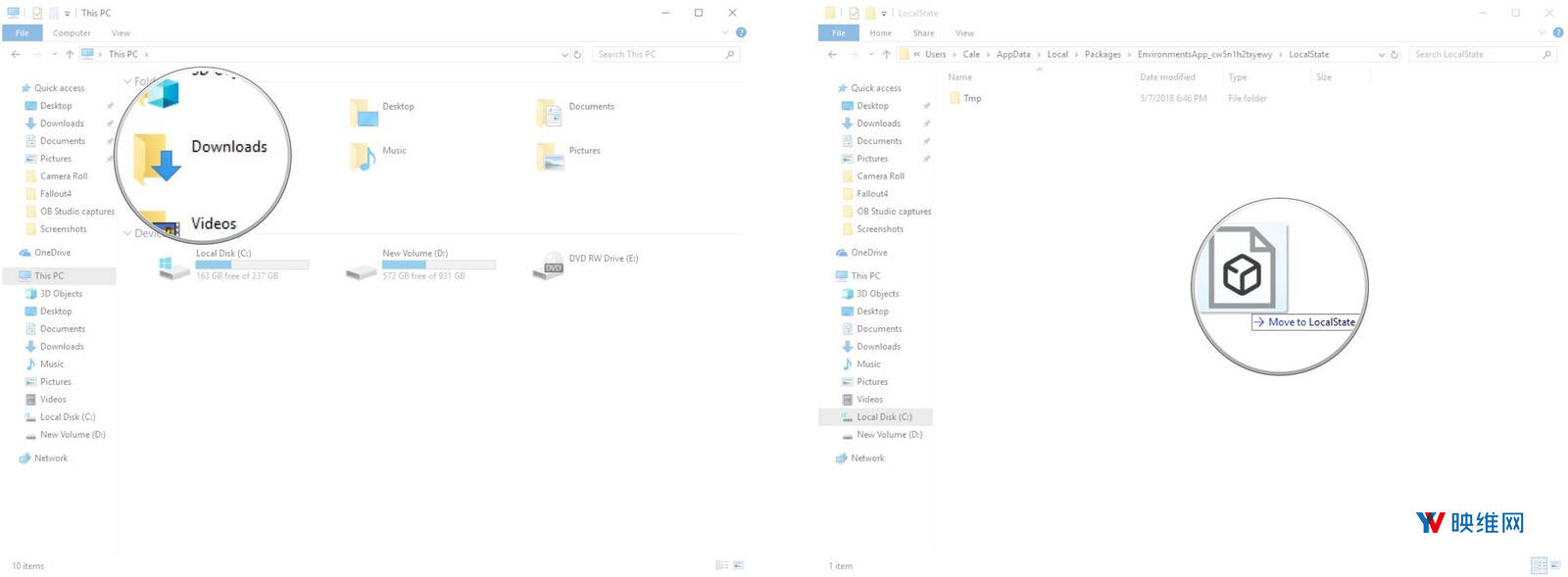
Task: Click the Tmp folder in LocalState
Action: (971, 98)
